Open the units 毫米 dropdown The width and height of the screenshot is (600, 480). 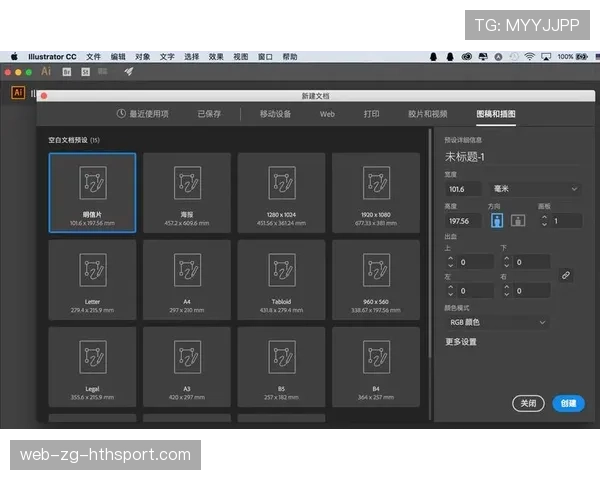tap(535, 189)
